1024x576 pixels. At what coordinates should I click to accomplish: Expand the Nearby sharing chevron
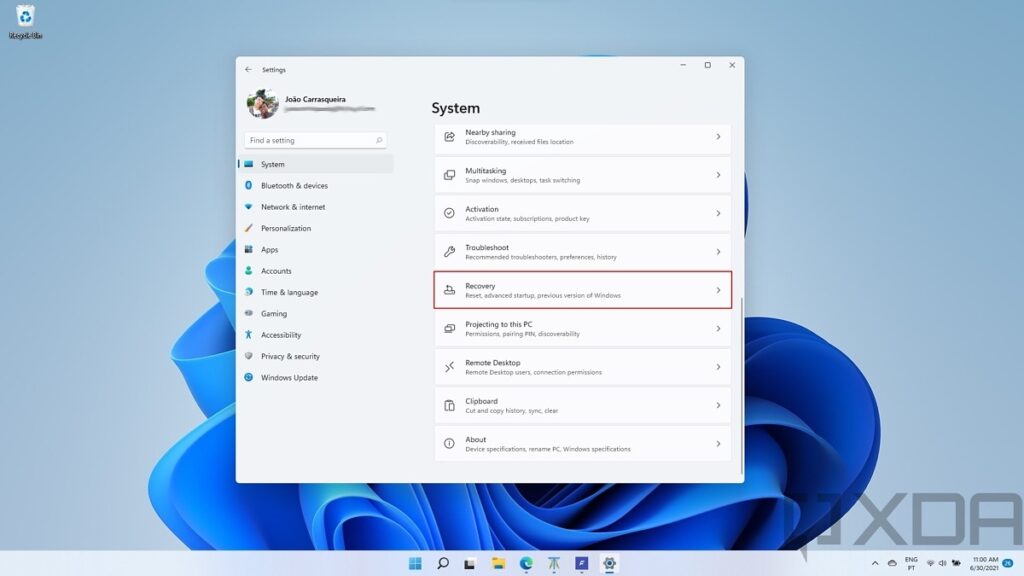718,137
